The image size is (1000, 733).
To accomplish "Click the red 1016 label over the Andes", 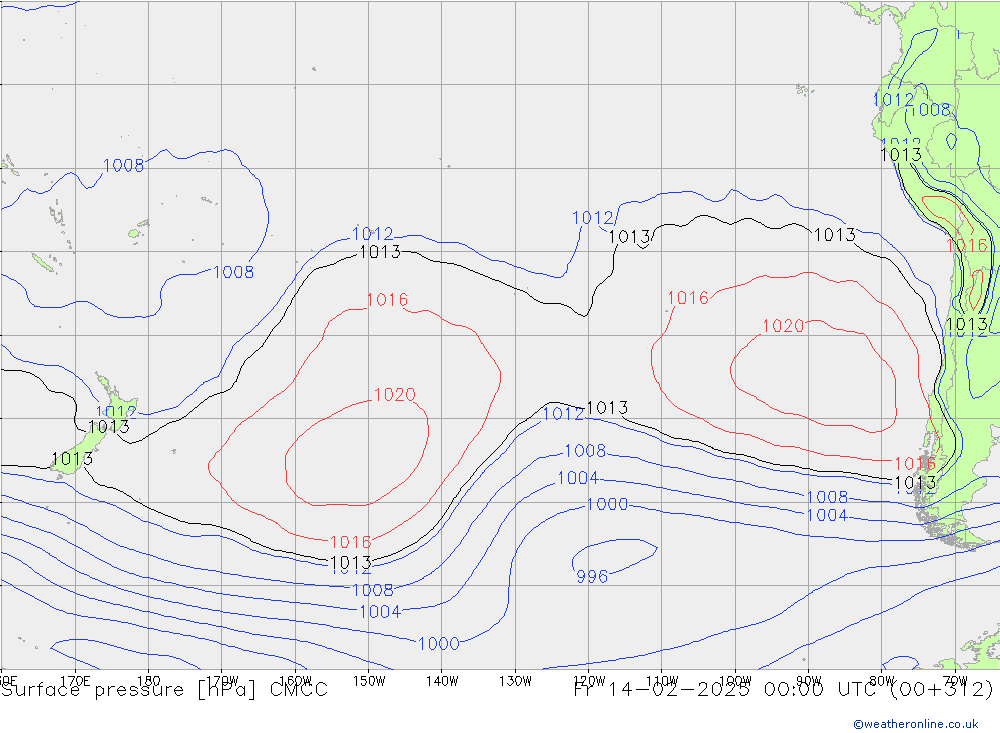I will [967, 246].
